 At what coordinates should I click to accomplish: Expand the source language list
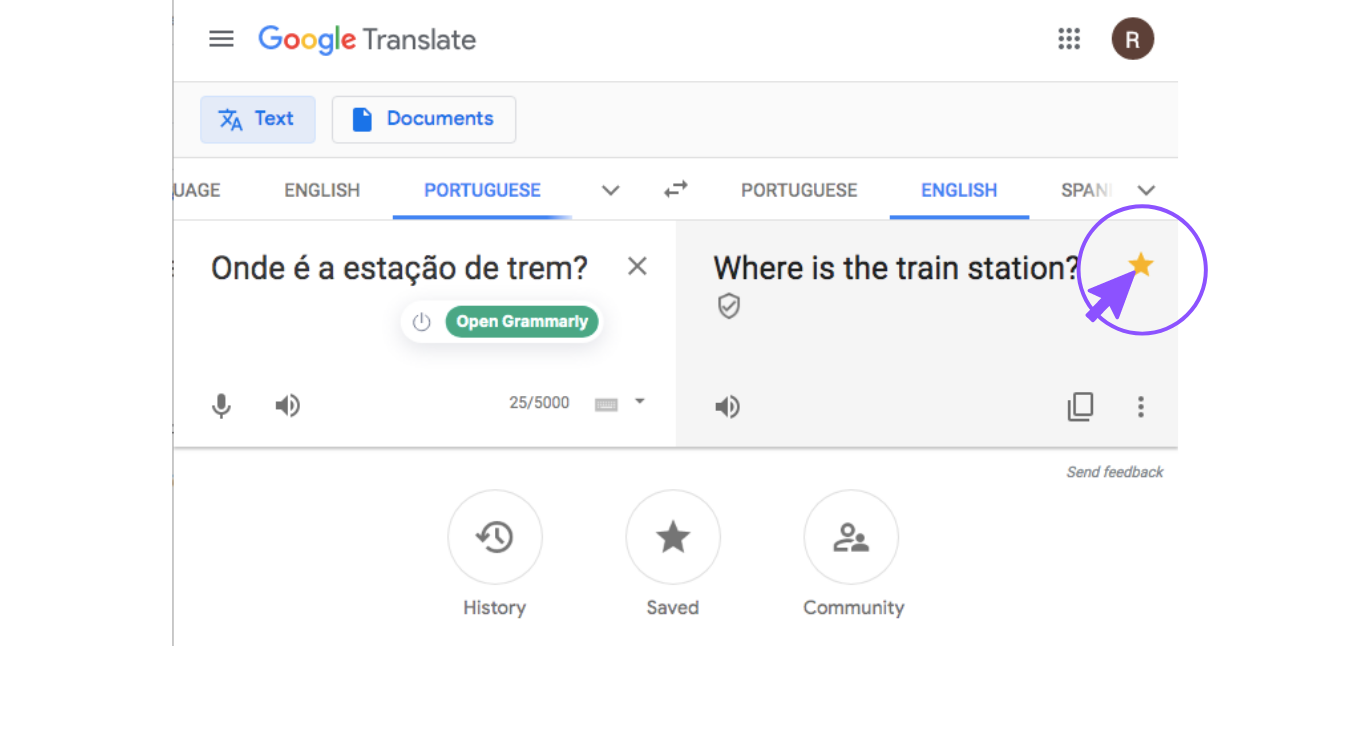(x=610, y=190)
